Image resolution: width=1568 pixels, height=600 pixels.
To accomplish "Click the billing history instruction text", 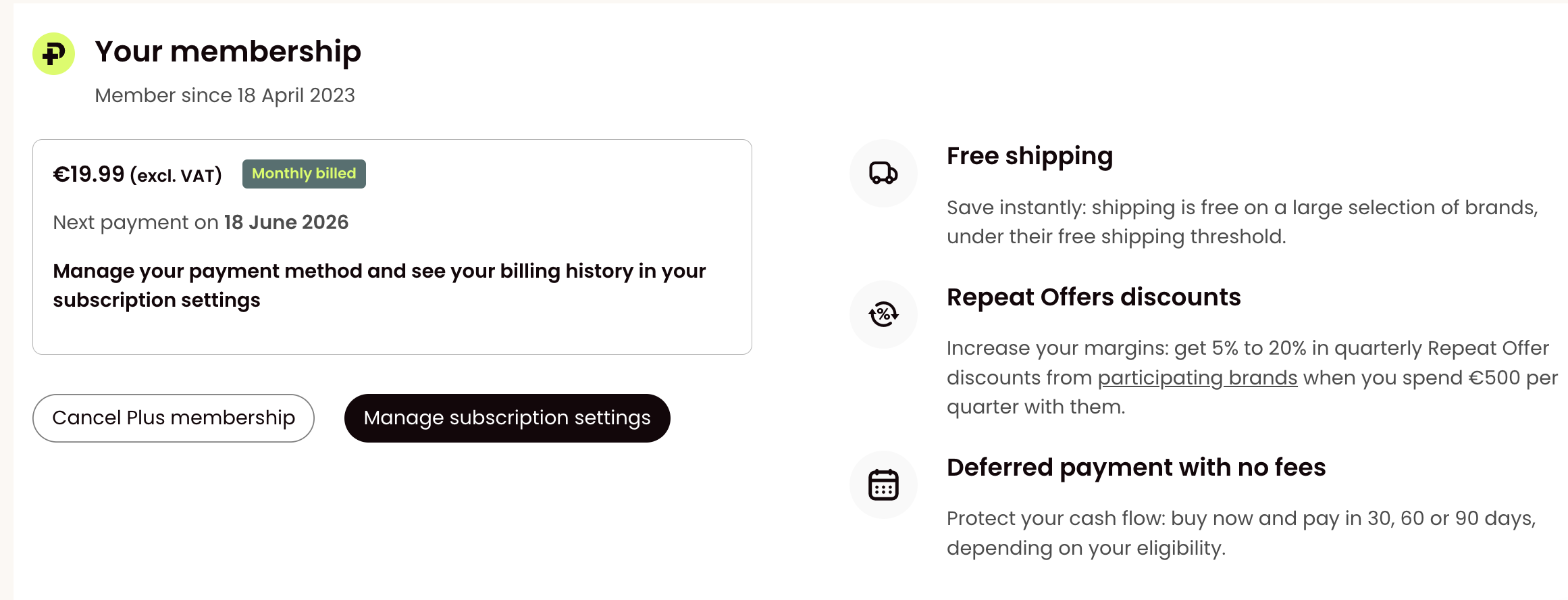I will point(380,285).
